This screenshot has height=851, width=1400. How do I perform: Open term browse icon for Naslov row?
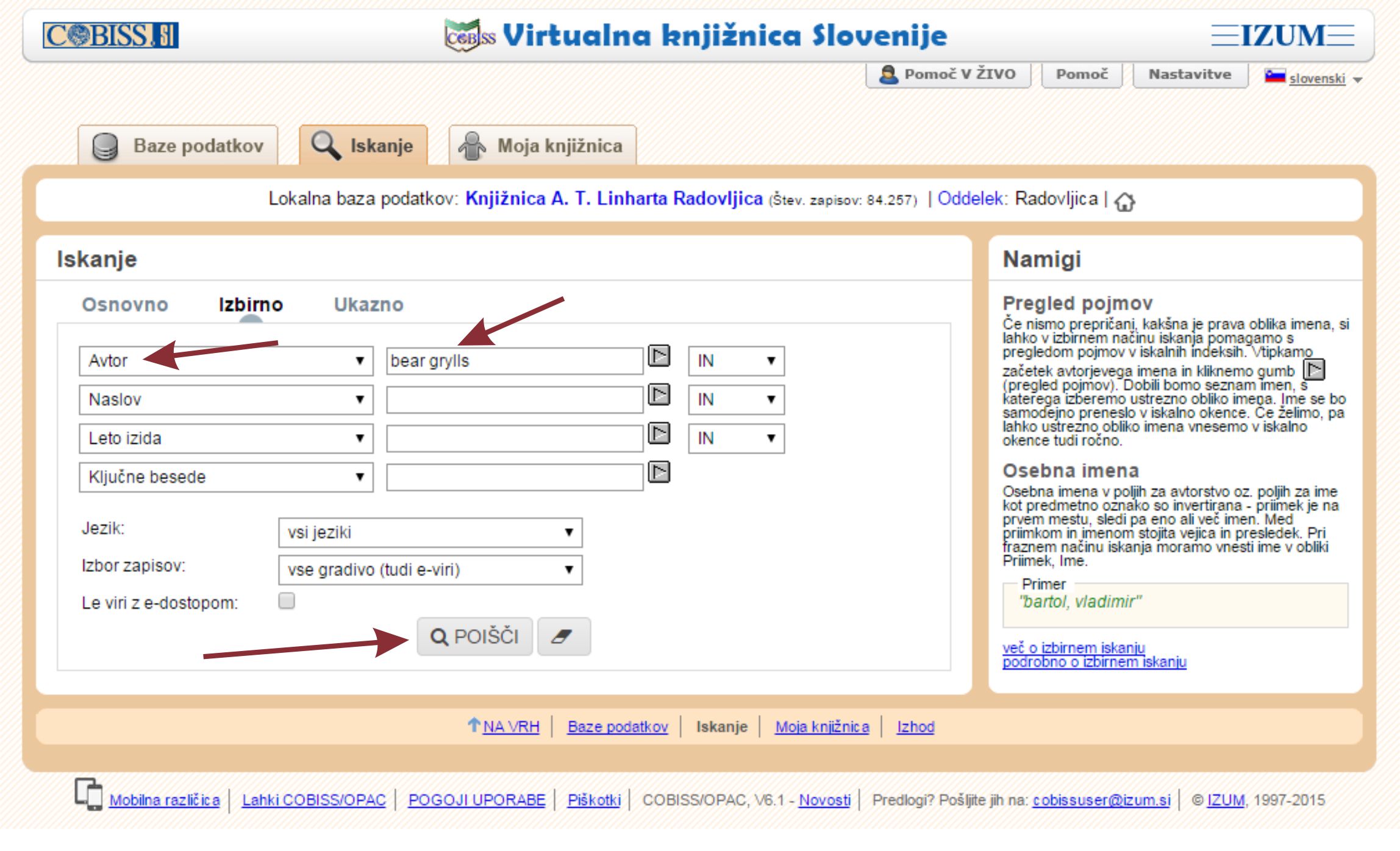(659, 394)
